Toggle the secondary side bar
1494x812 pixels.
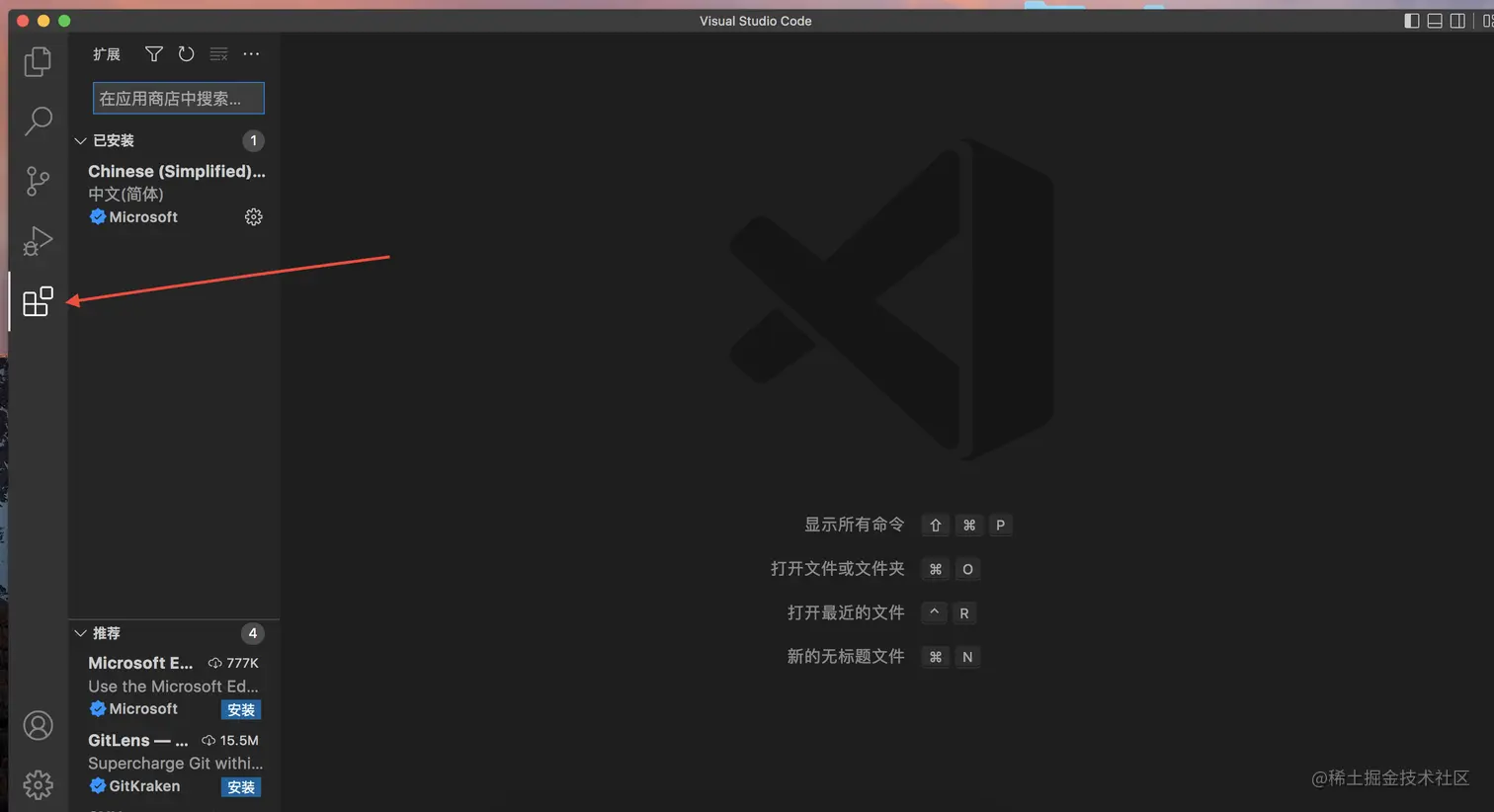point(1457,20)
